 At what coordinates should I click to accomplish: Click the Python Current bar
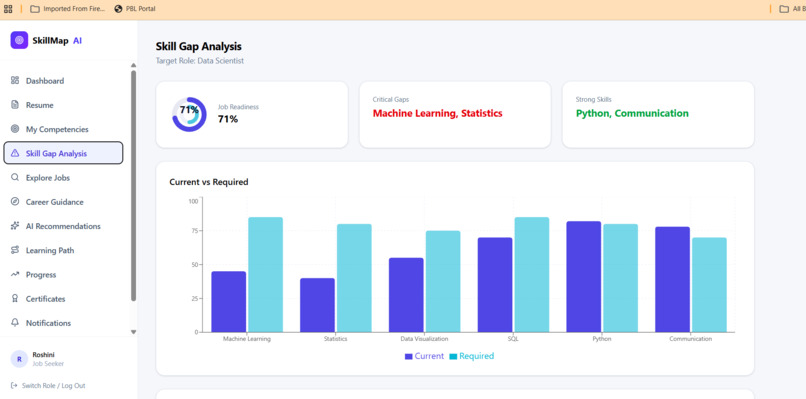(x=583, y=277)
